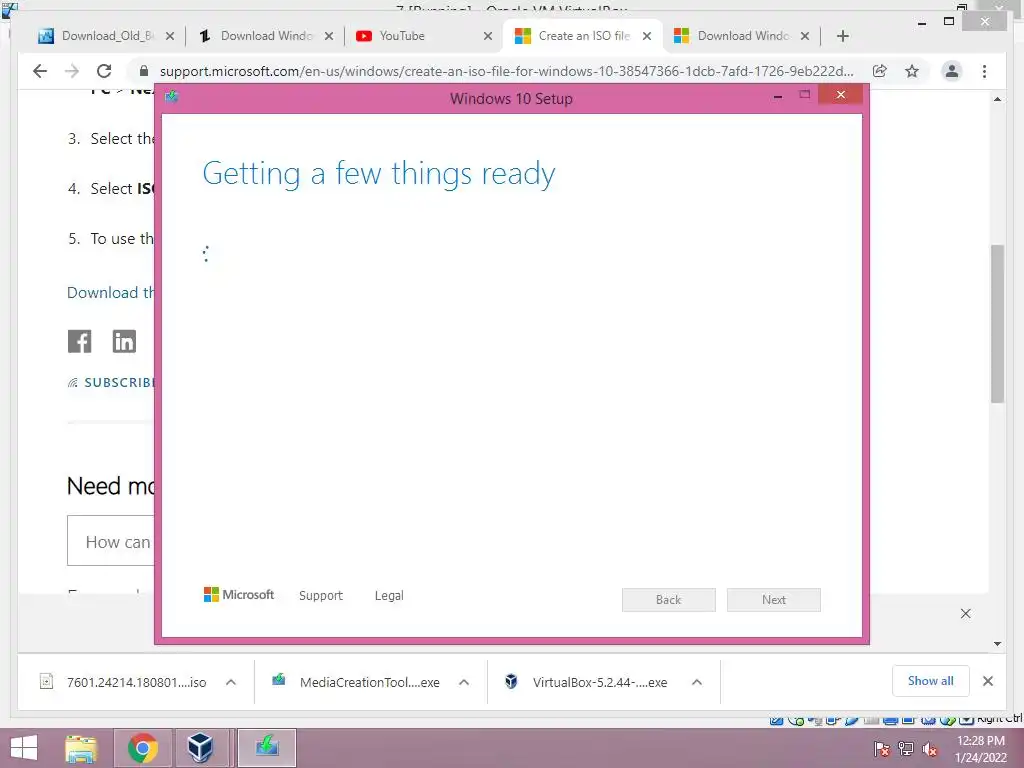The height and width of the screenshot is (768, 1024).
Task: Go back in Chrome browser
Action: [40, 71]
